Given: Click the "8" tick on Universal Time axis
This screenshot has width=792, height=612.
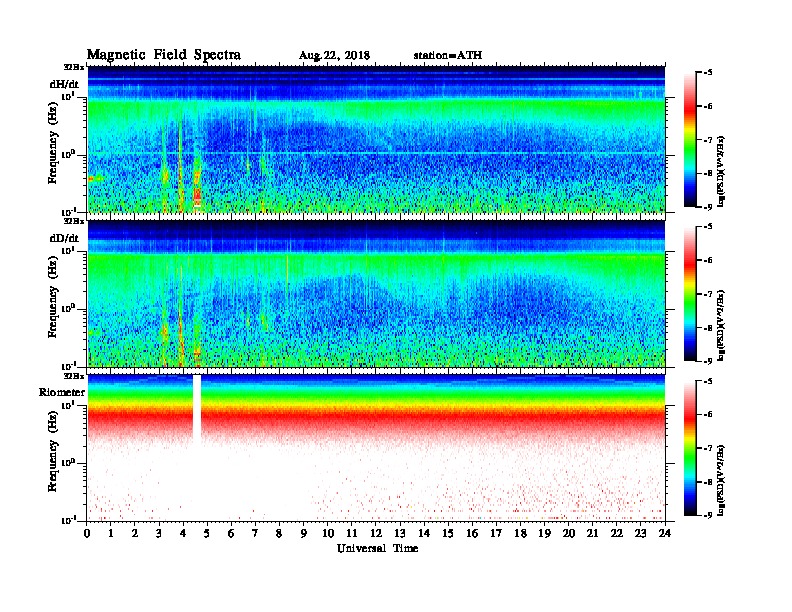Looking at the screenshot, I should tap(279, 533).
